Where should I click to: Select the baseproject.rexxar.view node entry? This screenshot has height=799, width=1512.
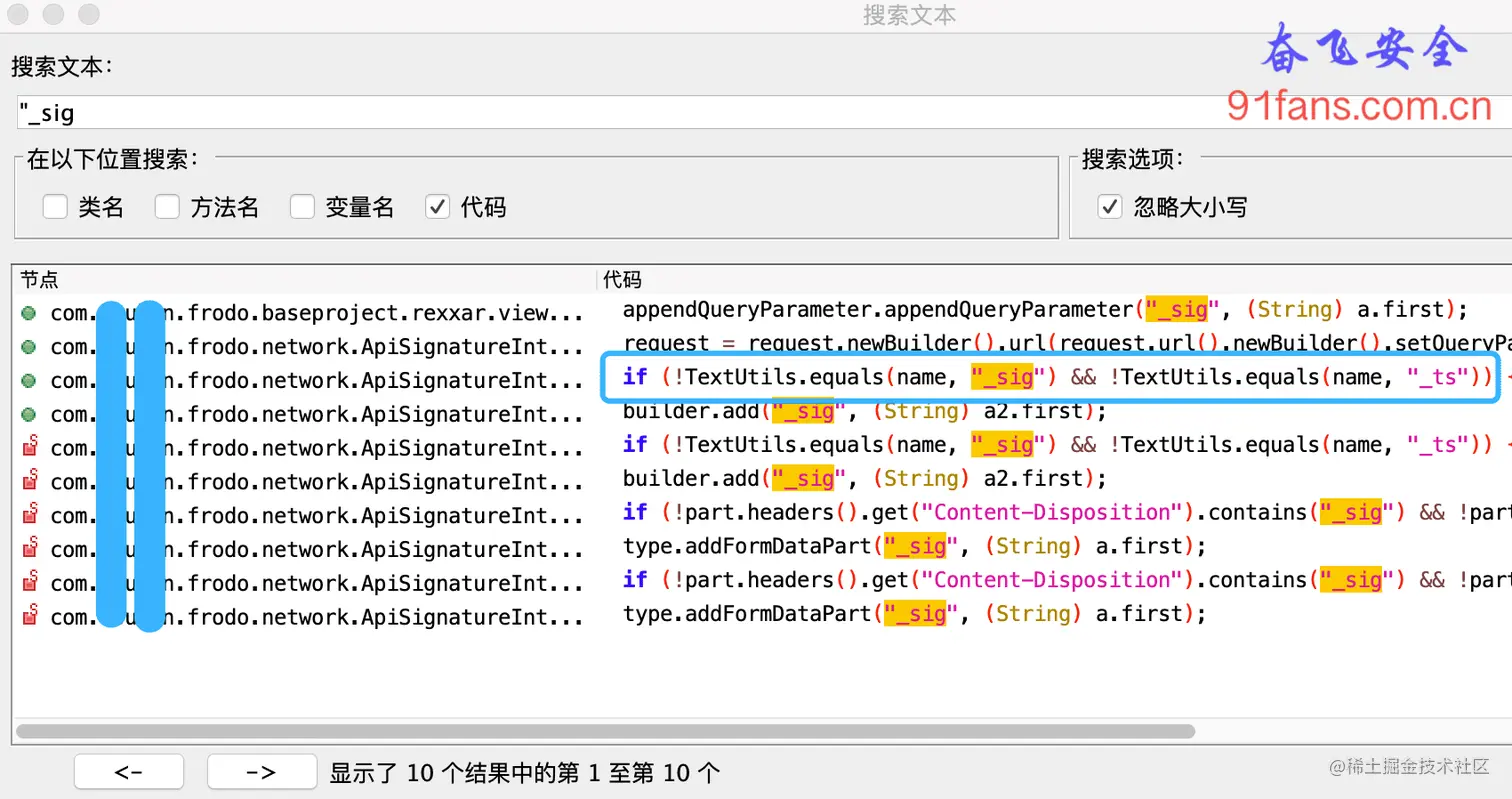316,313
